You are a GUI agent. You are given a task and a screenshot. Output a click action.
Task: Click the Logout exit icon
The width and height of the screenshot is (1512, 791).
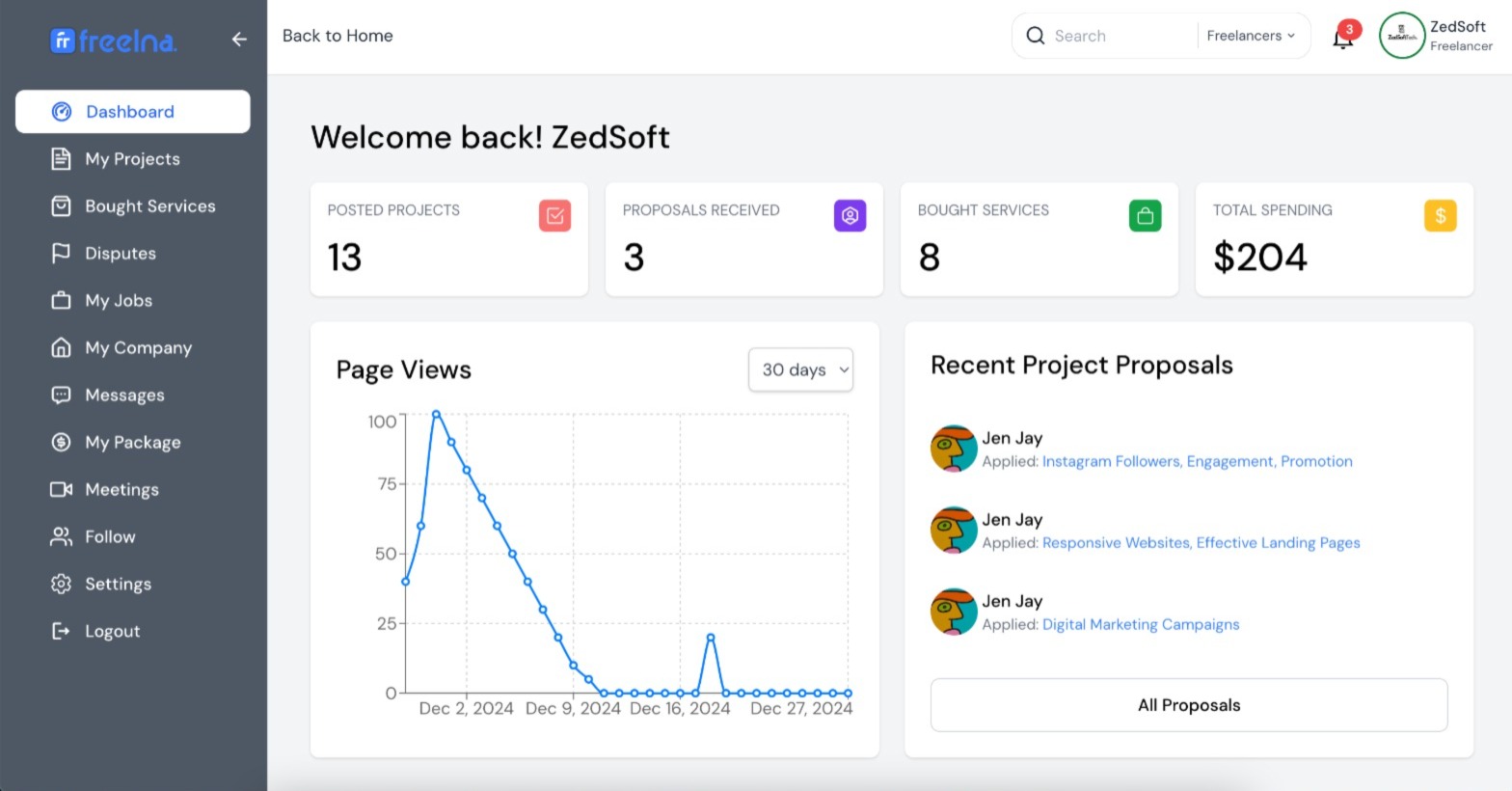tap(61, 632)
